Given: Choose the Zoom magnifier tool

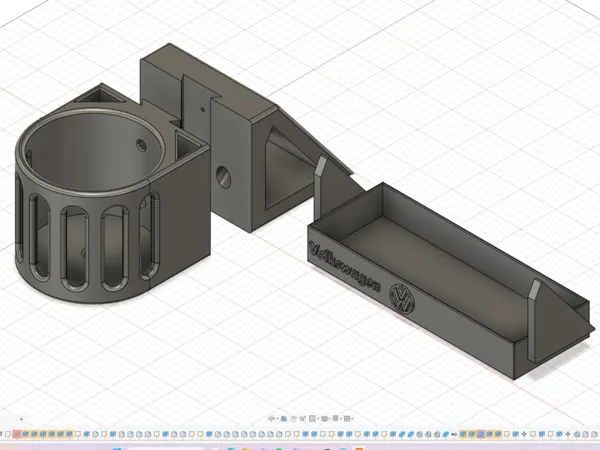Looking at the screenshot, I should (303, 419).
